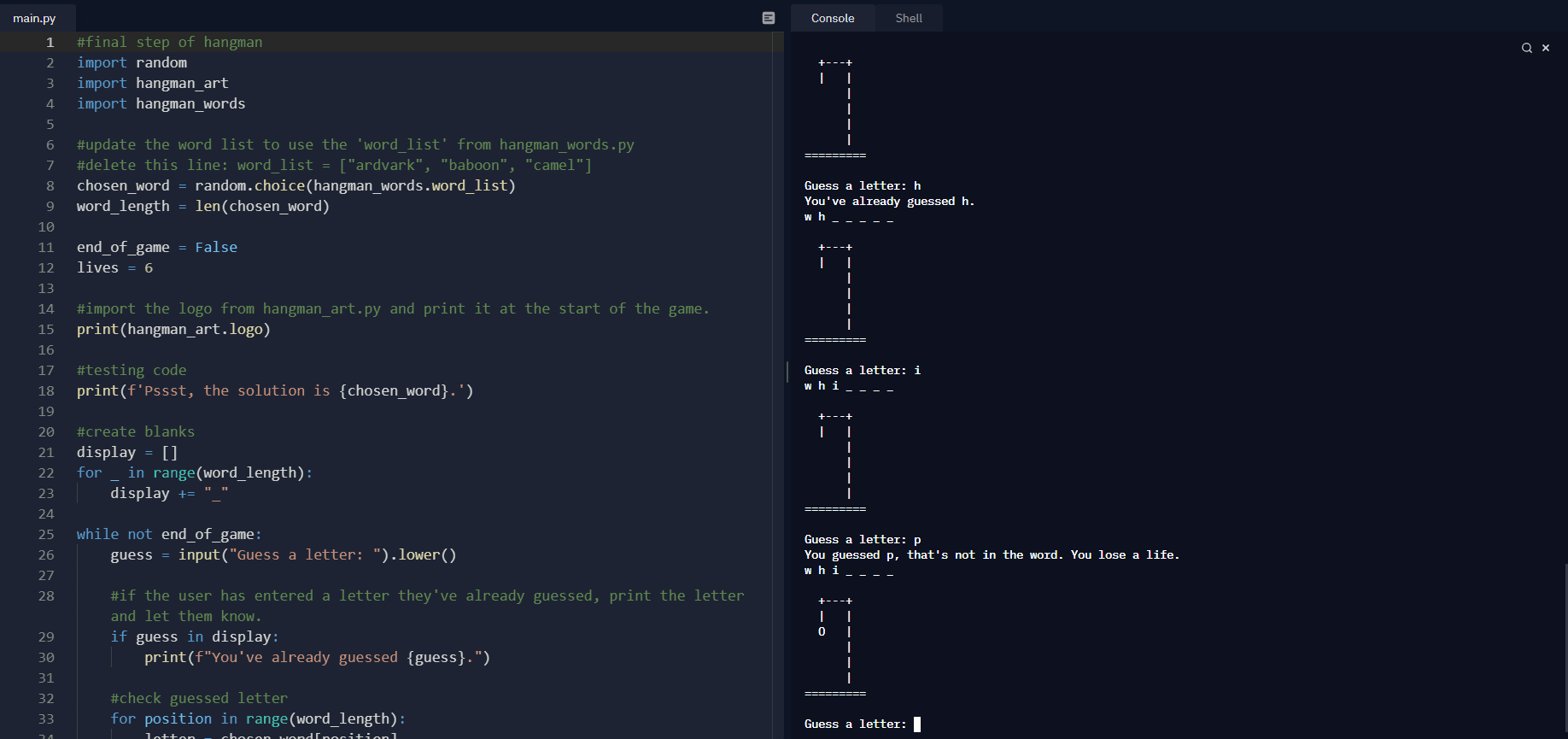Select the Console tab
The height and width of the screenshot is (739, 1568).
tap(833, 18)
